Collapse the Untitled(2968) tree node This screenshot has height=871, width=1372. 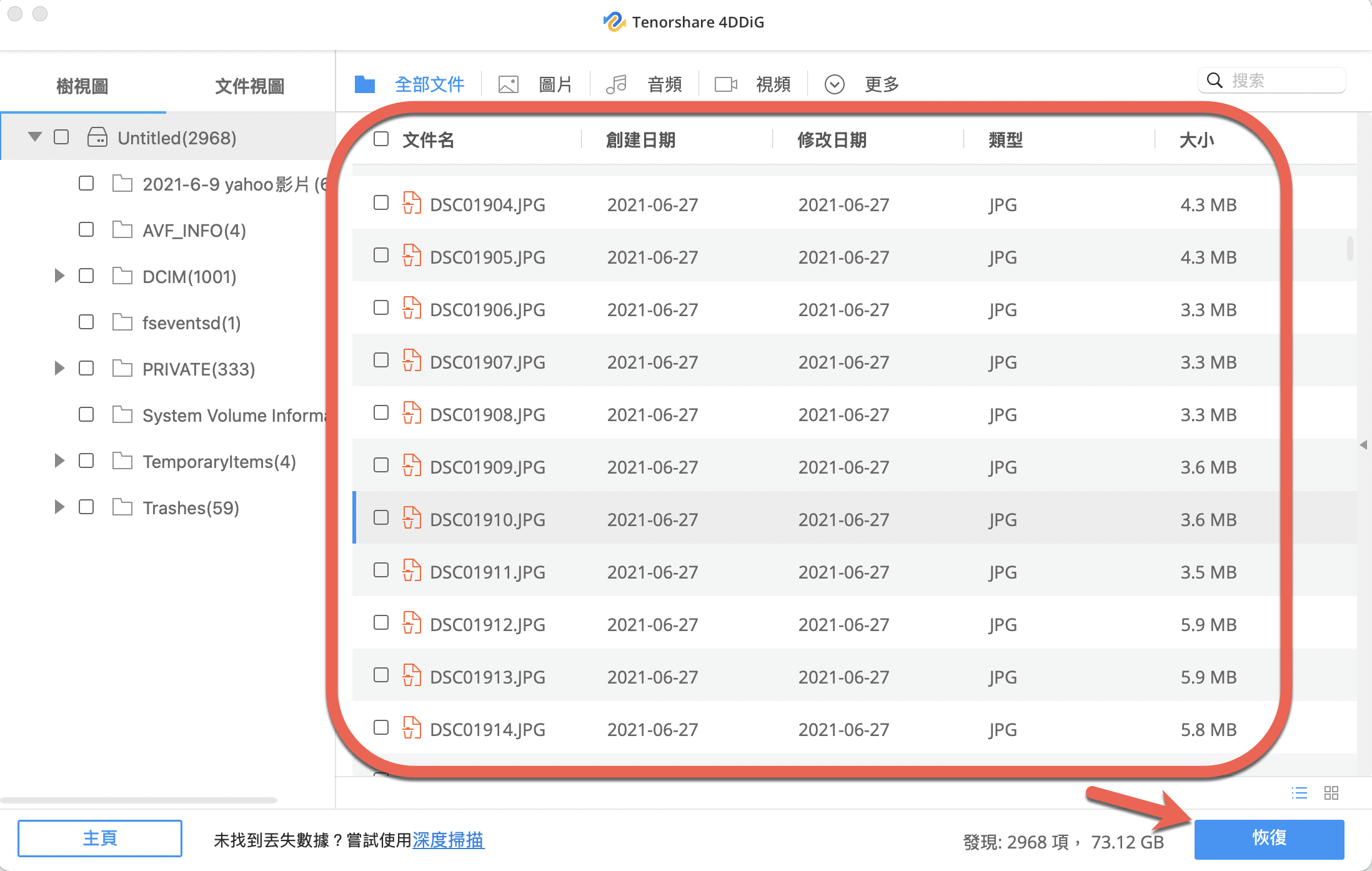(x=35, y=137)
